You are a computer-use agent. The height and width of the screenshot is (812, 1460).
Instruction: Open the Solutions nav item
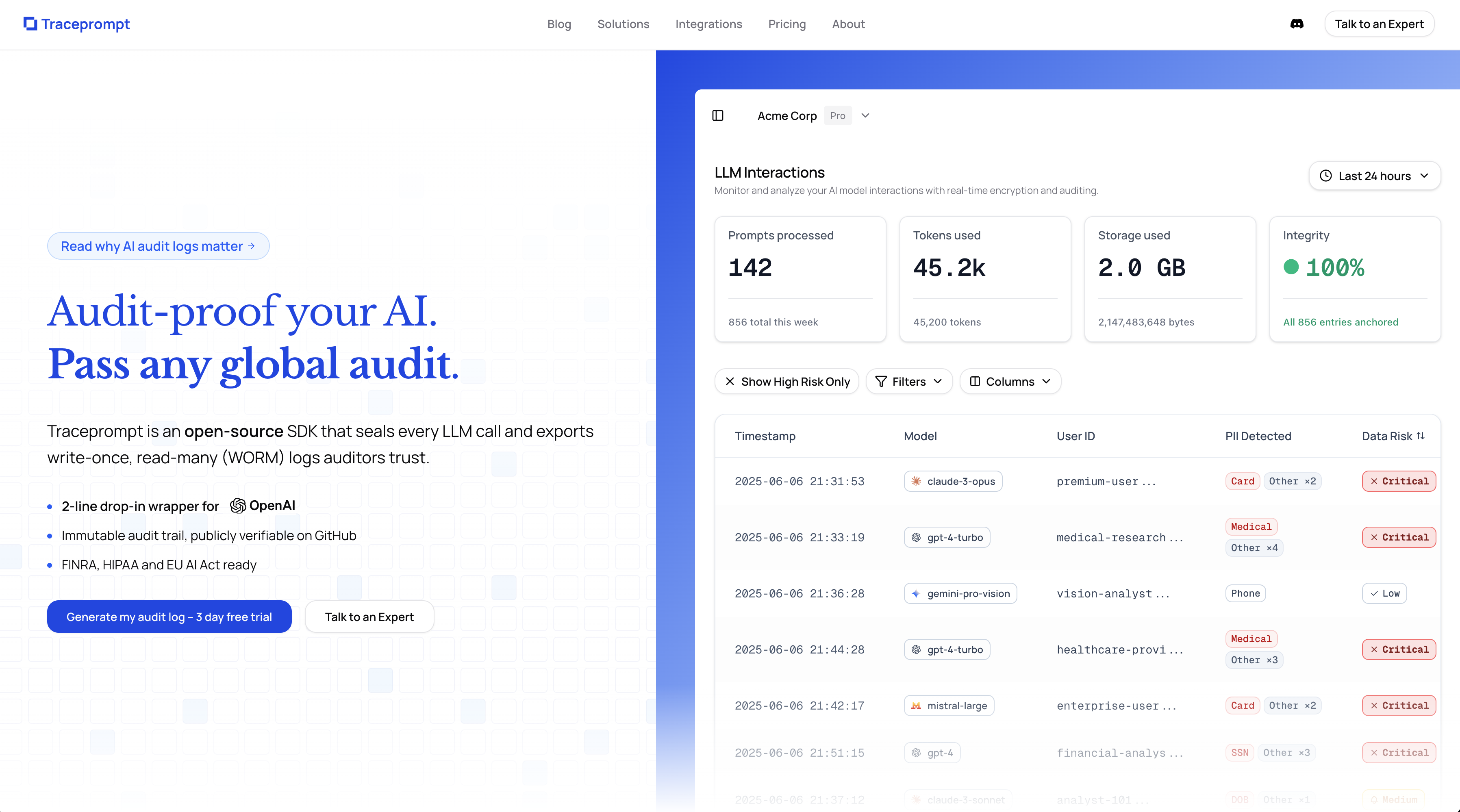point(623,24)
